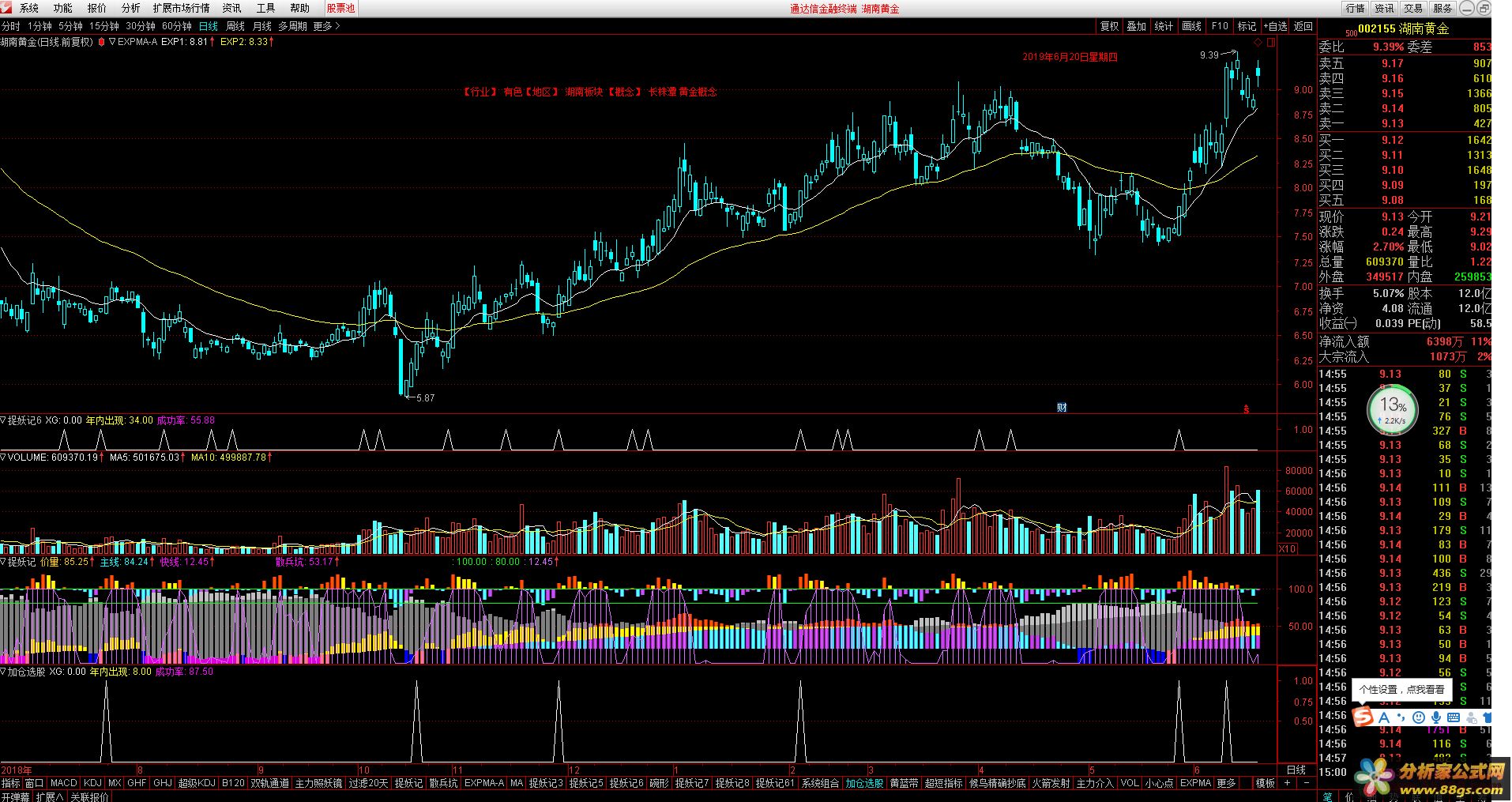1512x802 pixels.
Task: Open the 统计 statistics tool
Action: tap(1164, 26)
